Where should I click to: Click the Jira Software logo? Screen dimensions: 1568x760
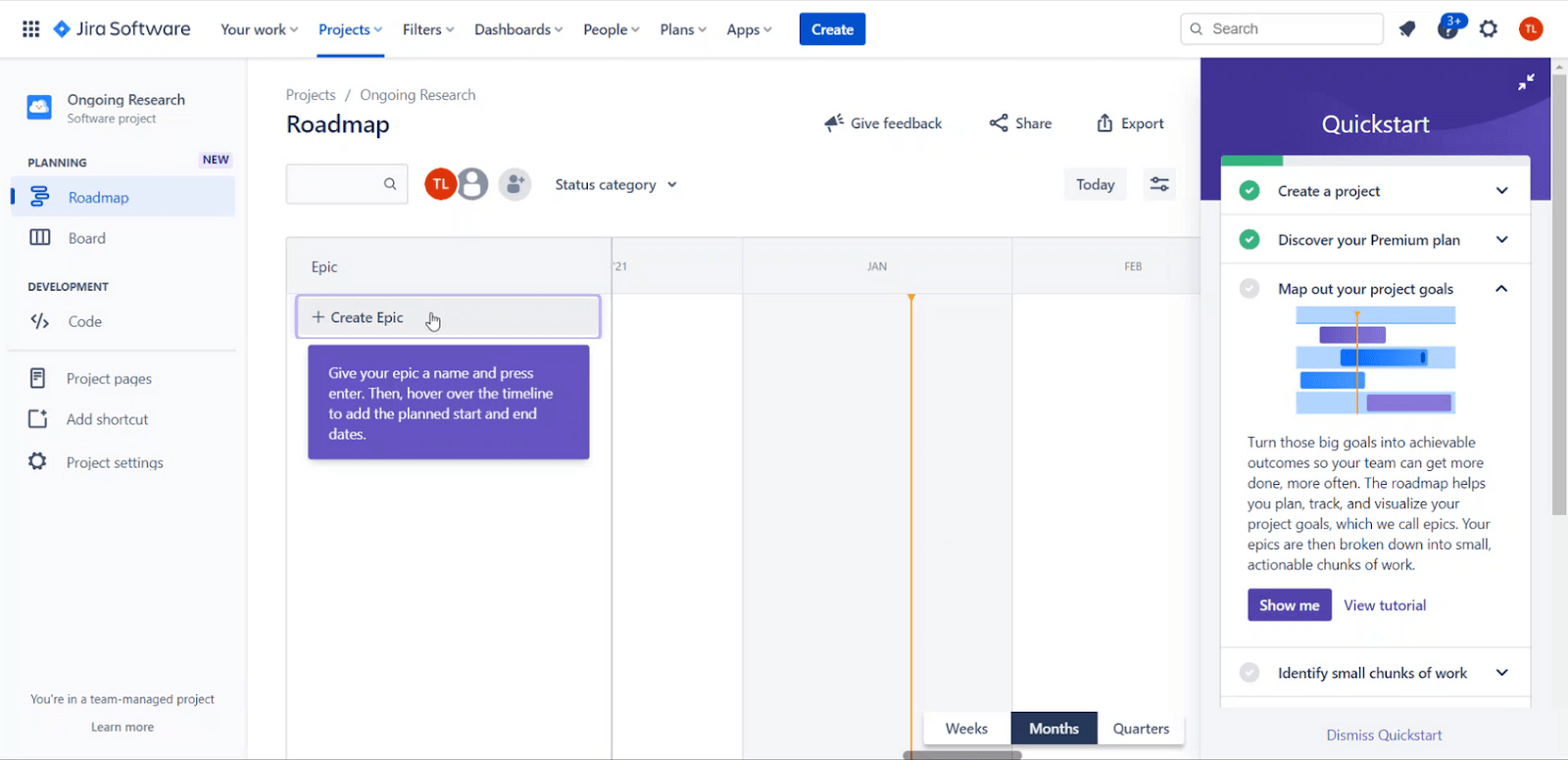(x=122, y=29)
